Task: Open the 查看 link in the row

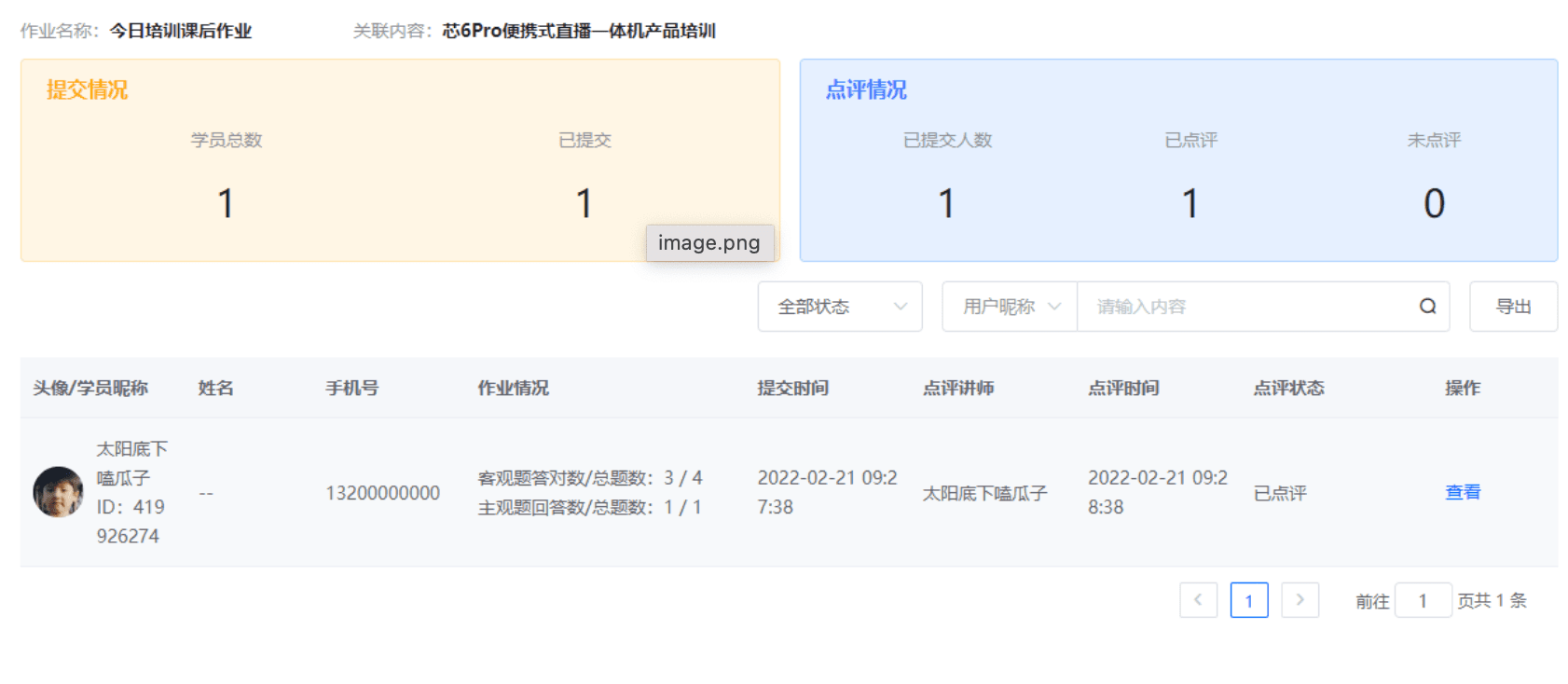Action: (1462, 492)
